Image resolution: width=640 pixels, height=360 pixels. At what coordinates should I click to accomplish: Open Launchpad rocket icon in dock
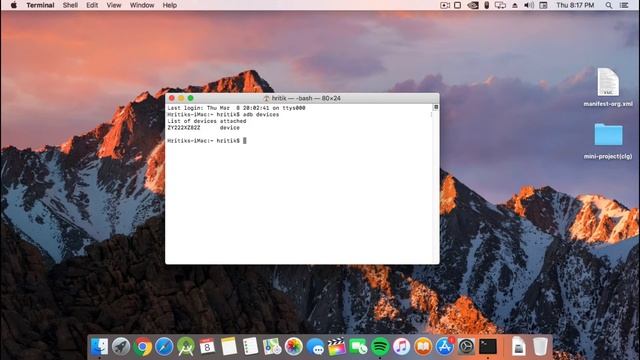click(121, 347)
